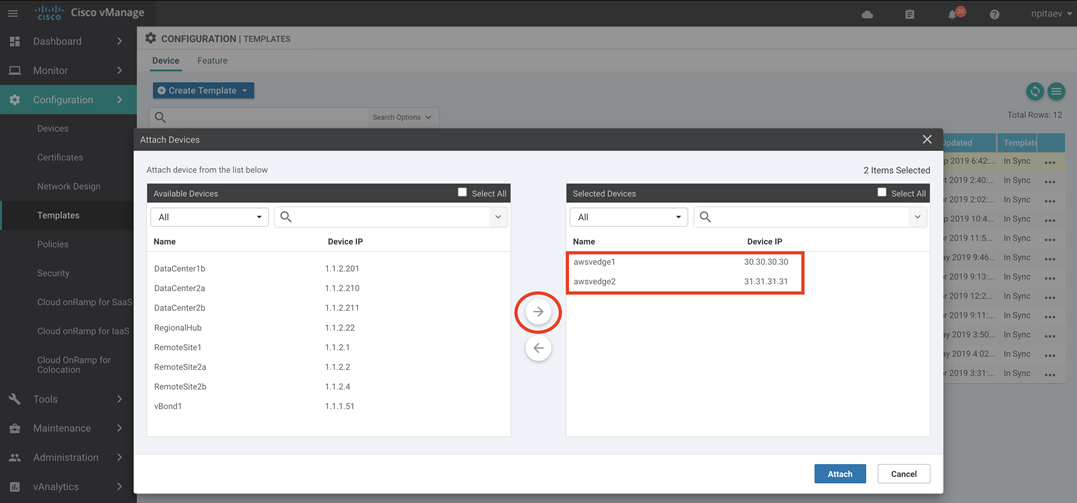Screen dimensions: 1077x503
Task: Open the help question mark icon
Action: (995, 14)
